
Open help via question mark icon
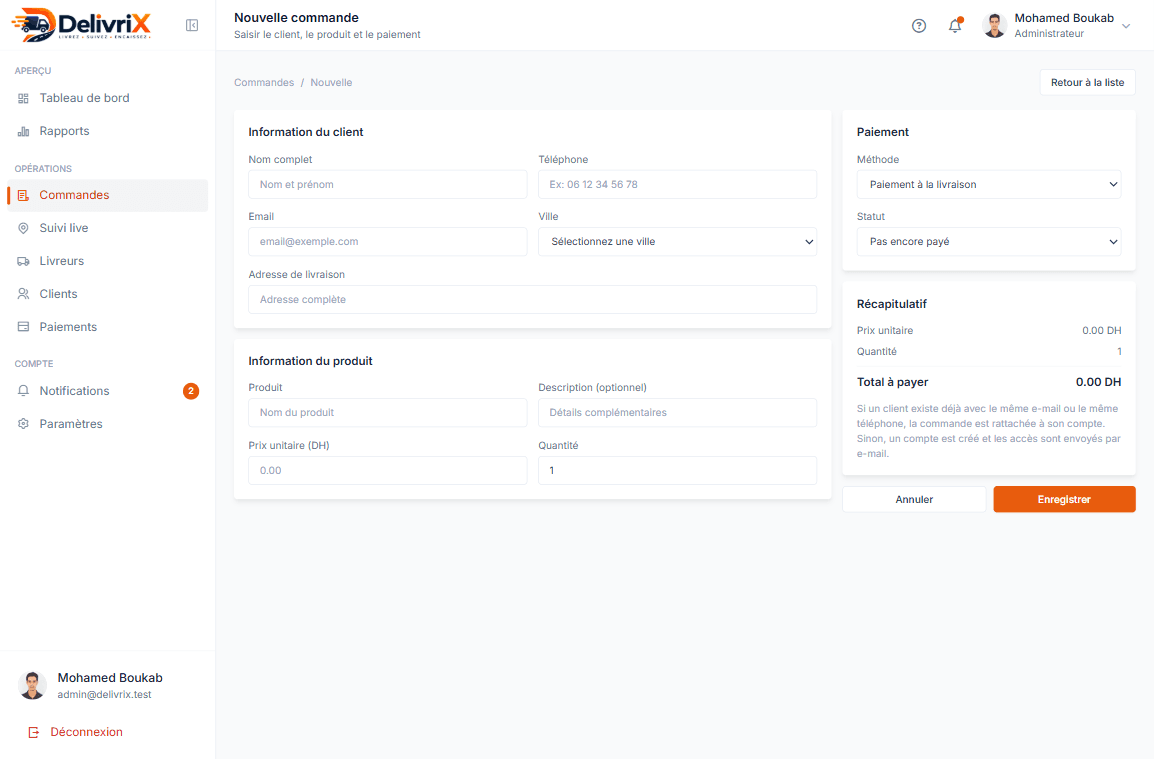(918, 26)
